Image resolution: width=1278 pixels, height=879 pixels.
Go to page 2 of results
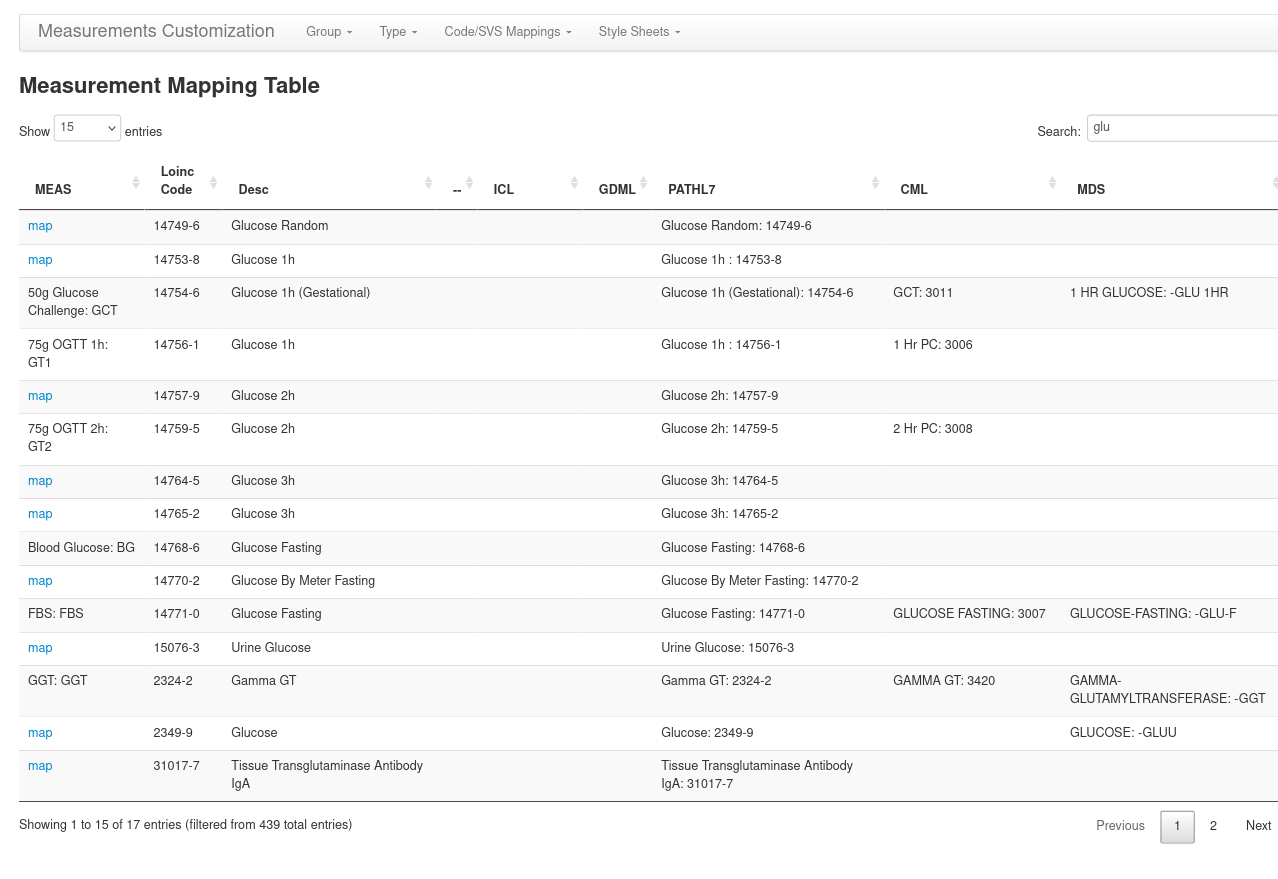[1213, 826]
